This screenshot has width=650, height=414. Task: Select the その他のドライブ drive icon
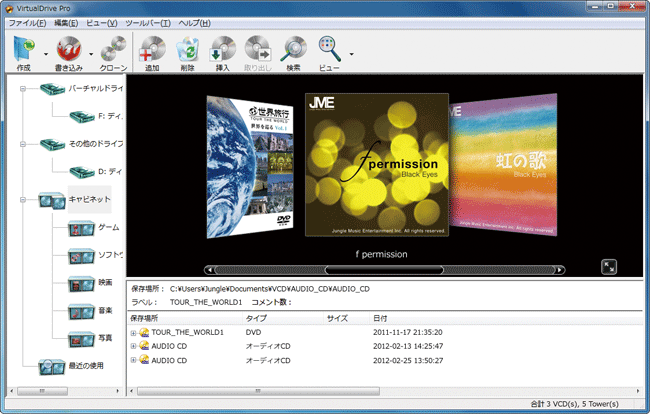(53, 144)
